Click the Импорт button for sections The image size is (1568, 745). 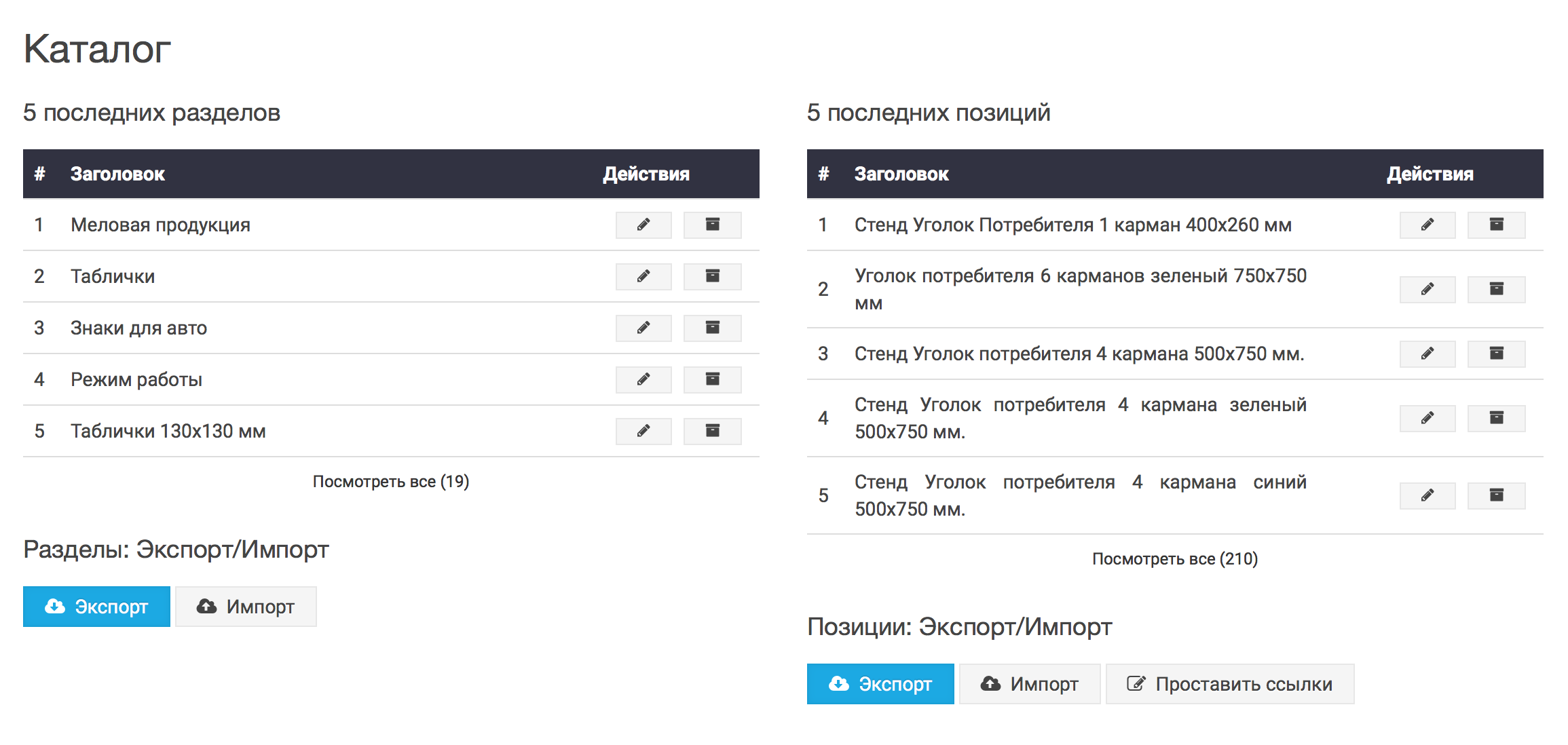(246, 606)
